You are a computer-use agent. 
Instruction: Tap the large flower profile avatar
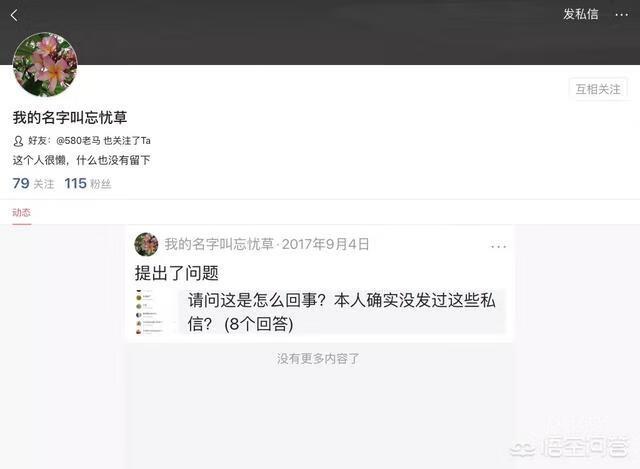click(45, 64)
